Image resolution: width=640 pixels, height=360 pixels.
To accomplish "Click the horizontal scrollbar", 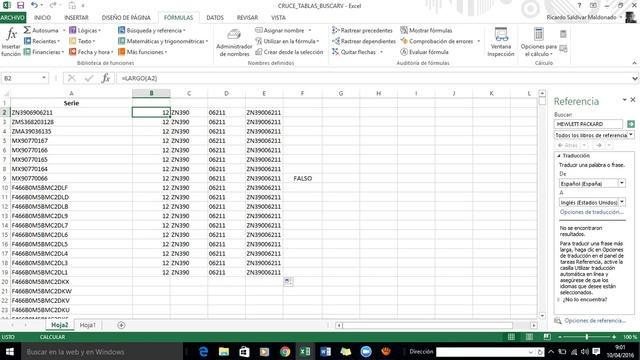I will click(436, 325).
